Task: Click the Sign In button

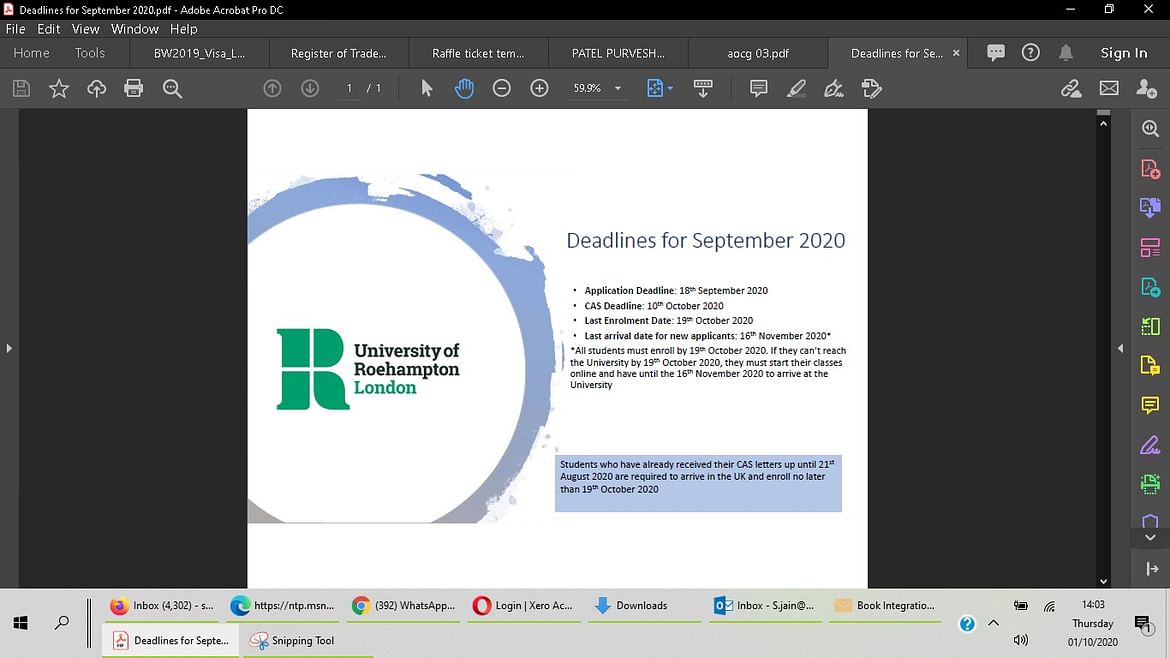Action: pyautogui.click(x=1124, y=53)
